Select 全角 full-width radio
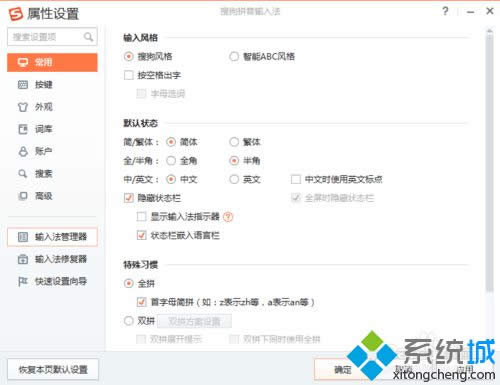 [x=171, y=161]
